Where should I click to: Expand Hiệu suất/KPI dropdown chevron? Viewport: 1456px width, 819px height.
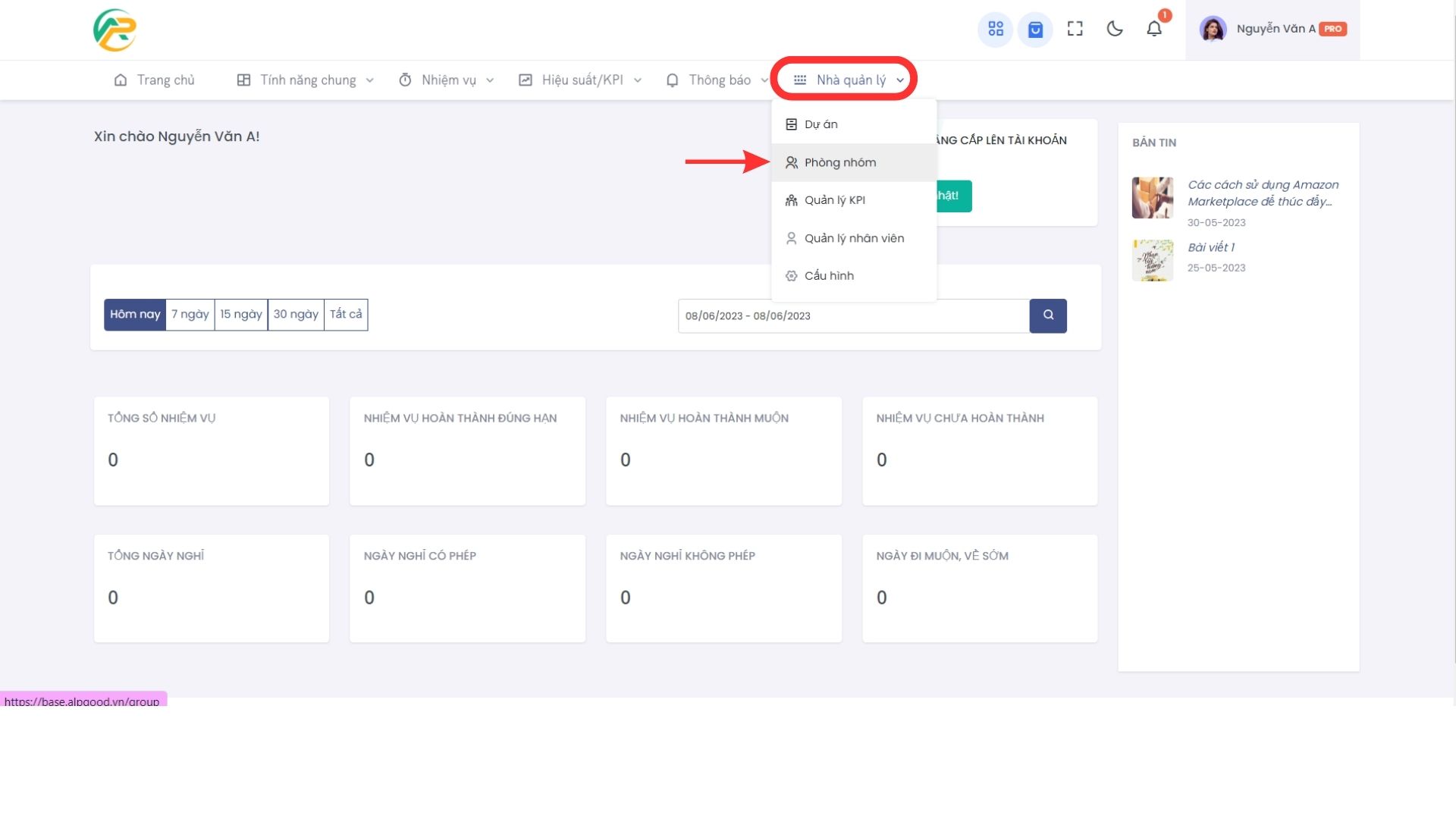pos(638,80)
